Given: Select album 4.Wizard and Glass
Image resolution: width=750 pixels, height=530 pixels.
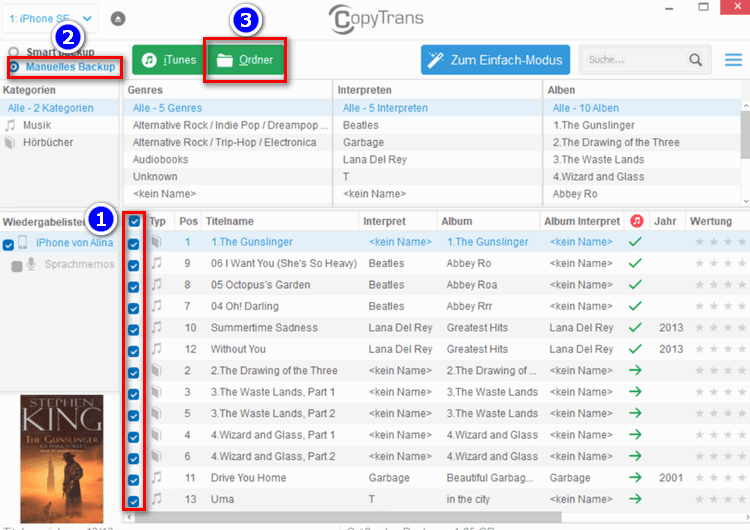Looking at the screenshot, I should pyautogui.click(x=642, y=177).
